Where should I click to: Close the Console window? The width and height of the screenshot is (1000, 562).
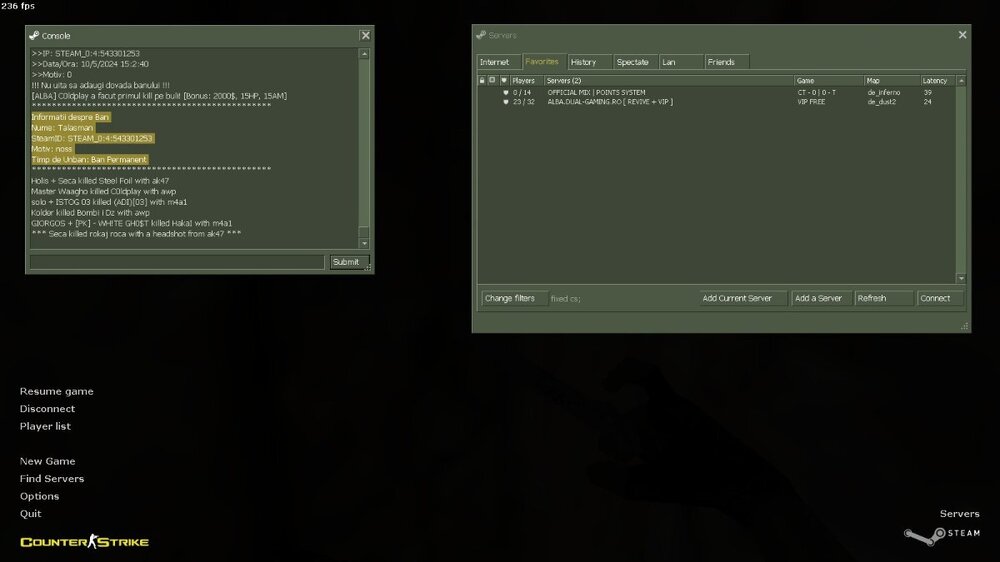(x=365, y=35)
